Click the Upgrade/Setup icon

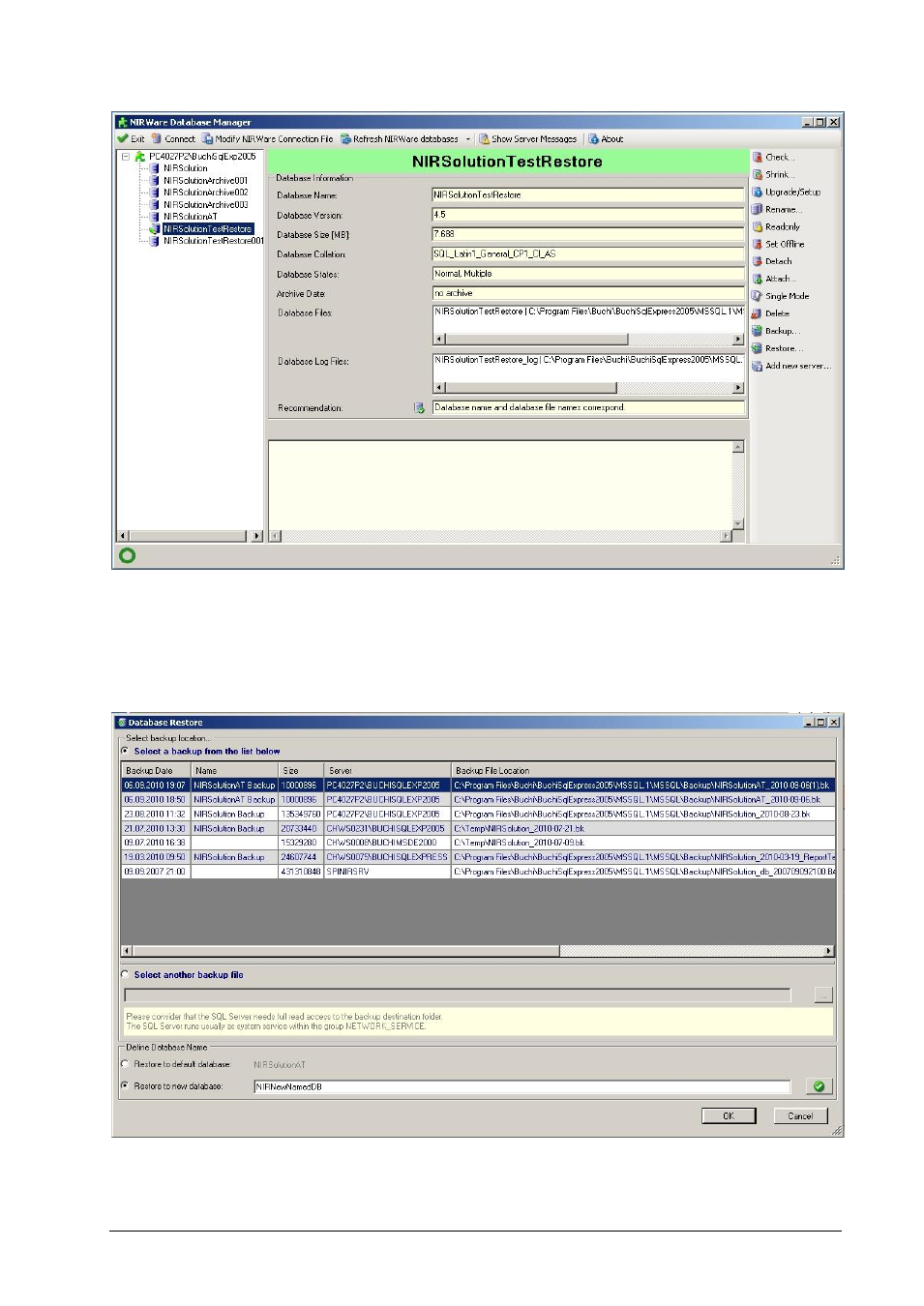(758, 192)
